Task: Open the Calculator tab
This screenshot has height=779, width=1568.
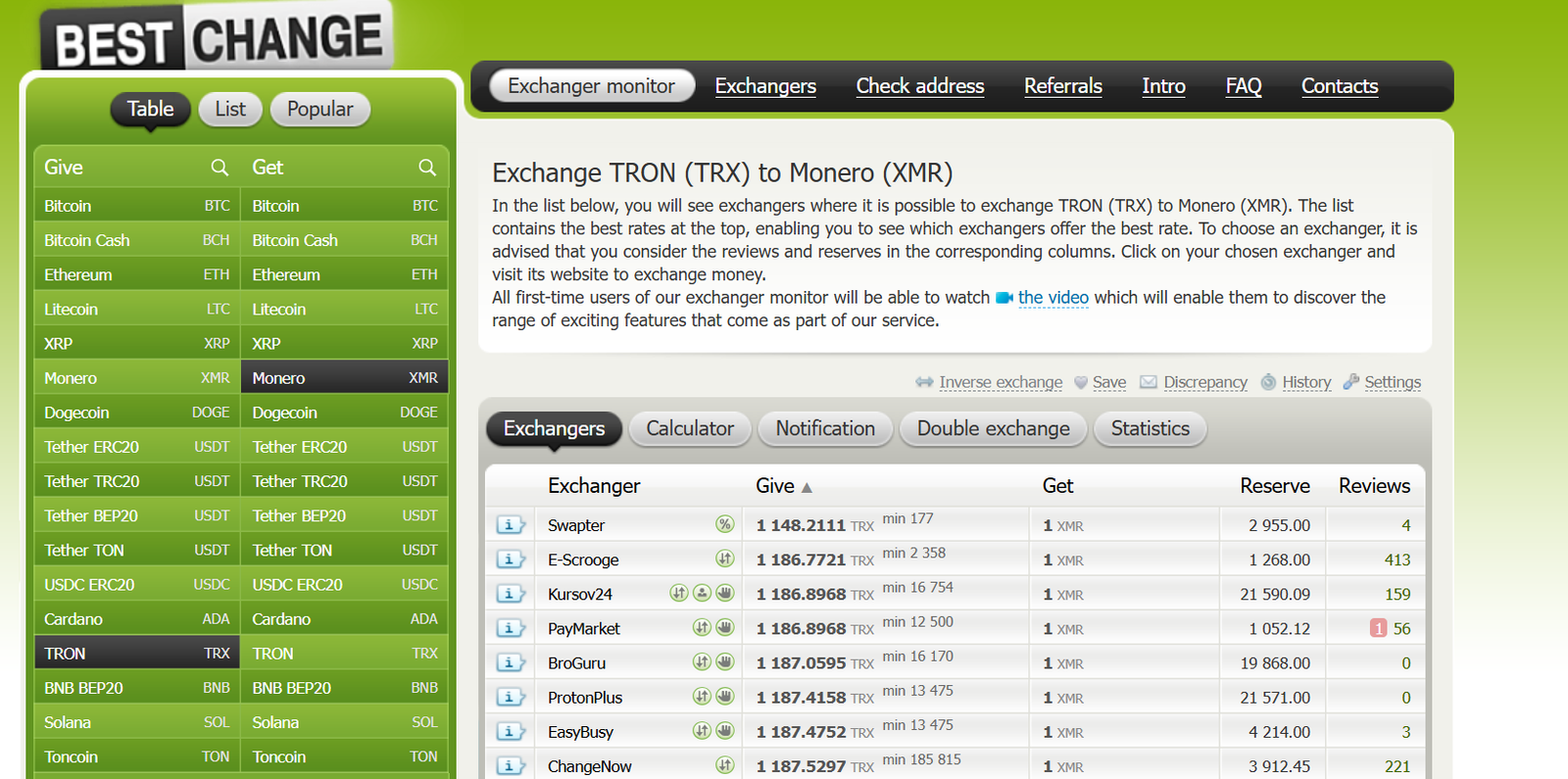Action: 689,428
